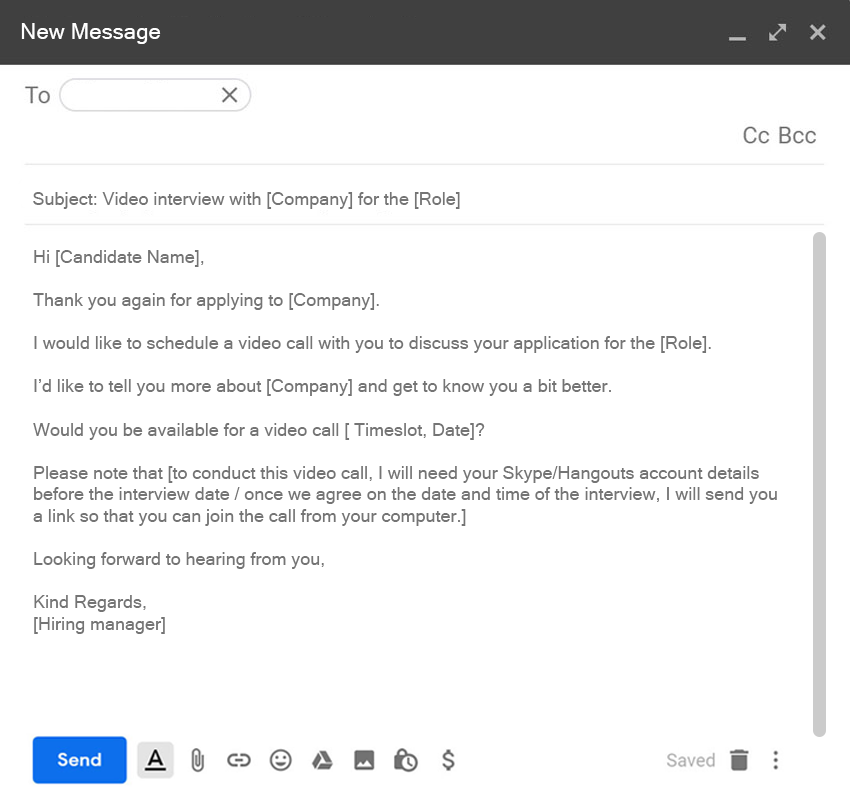Minimize the New Message window

[738, 34]
